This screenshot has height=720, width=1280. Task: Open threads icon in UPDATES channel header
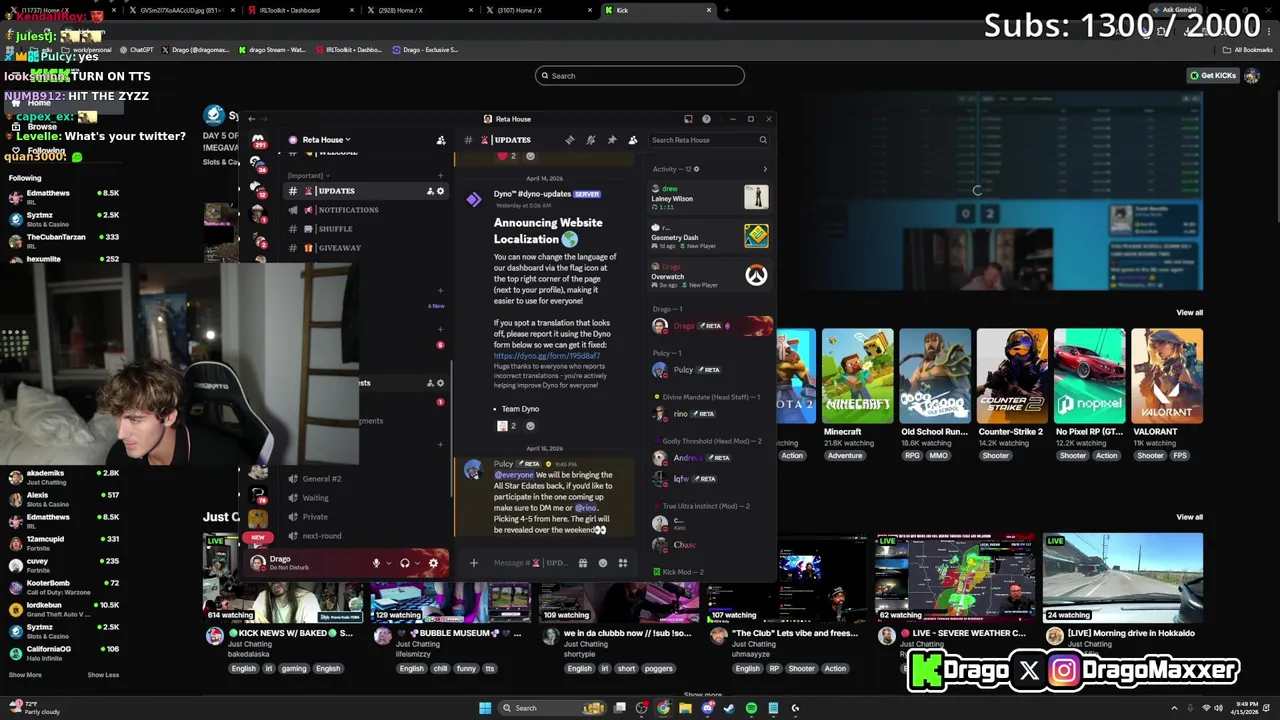570,140
